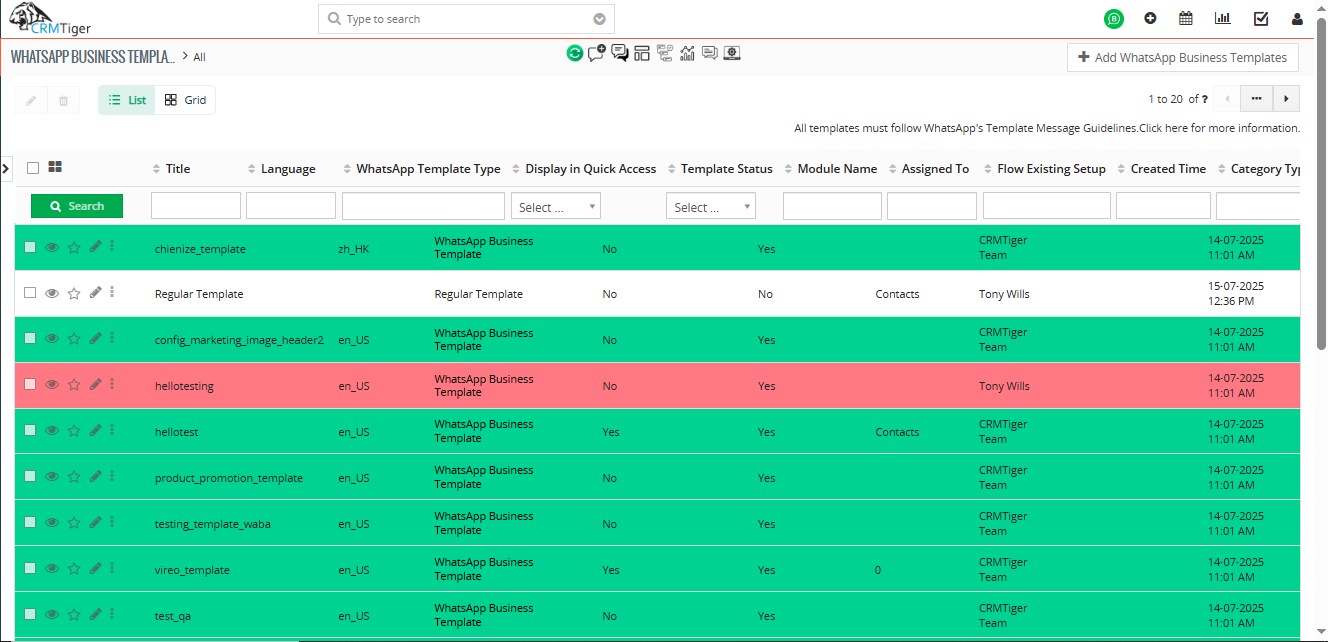Click WhatsApp Business Templates module title

[x=93, y=57]
